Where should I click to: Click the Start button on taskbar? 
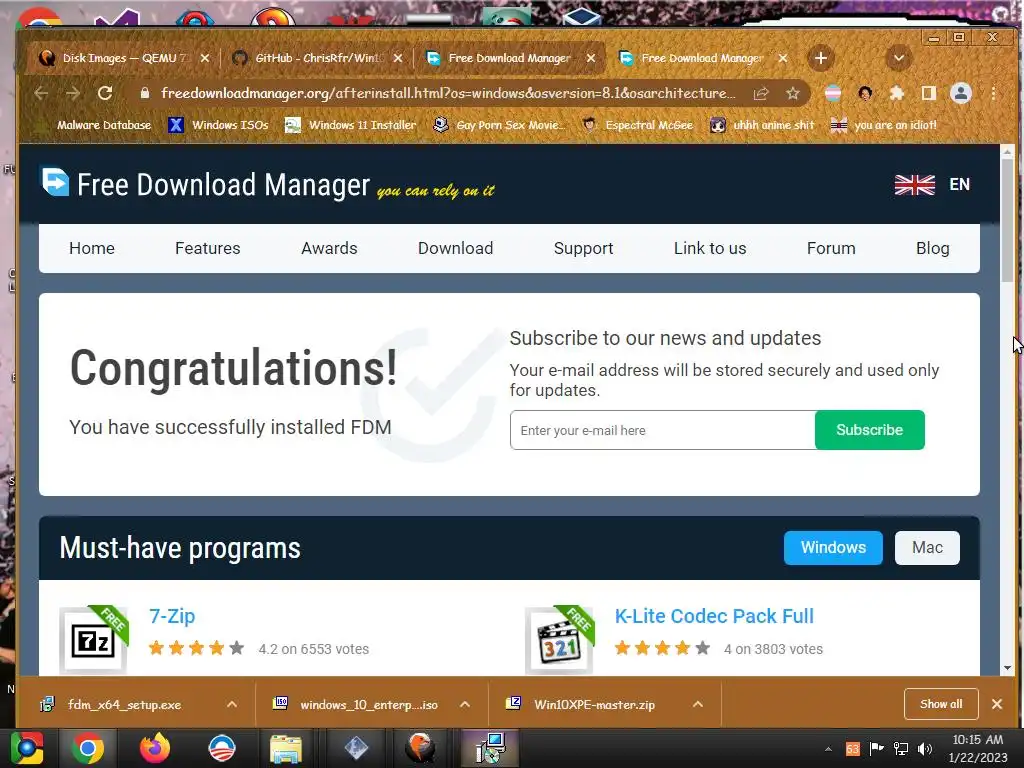[27, 748]
